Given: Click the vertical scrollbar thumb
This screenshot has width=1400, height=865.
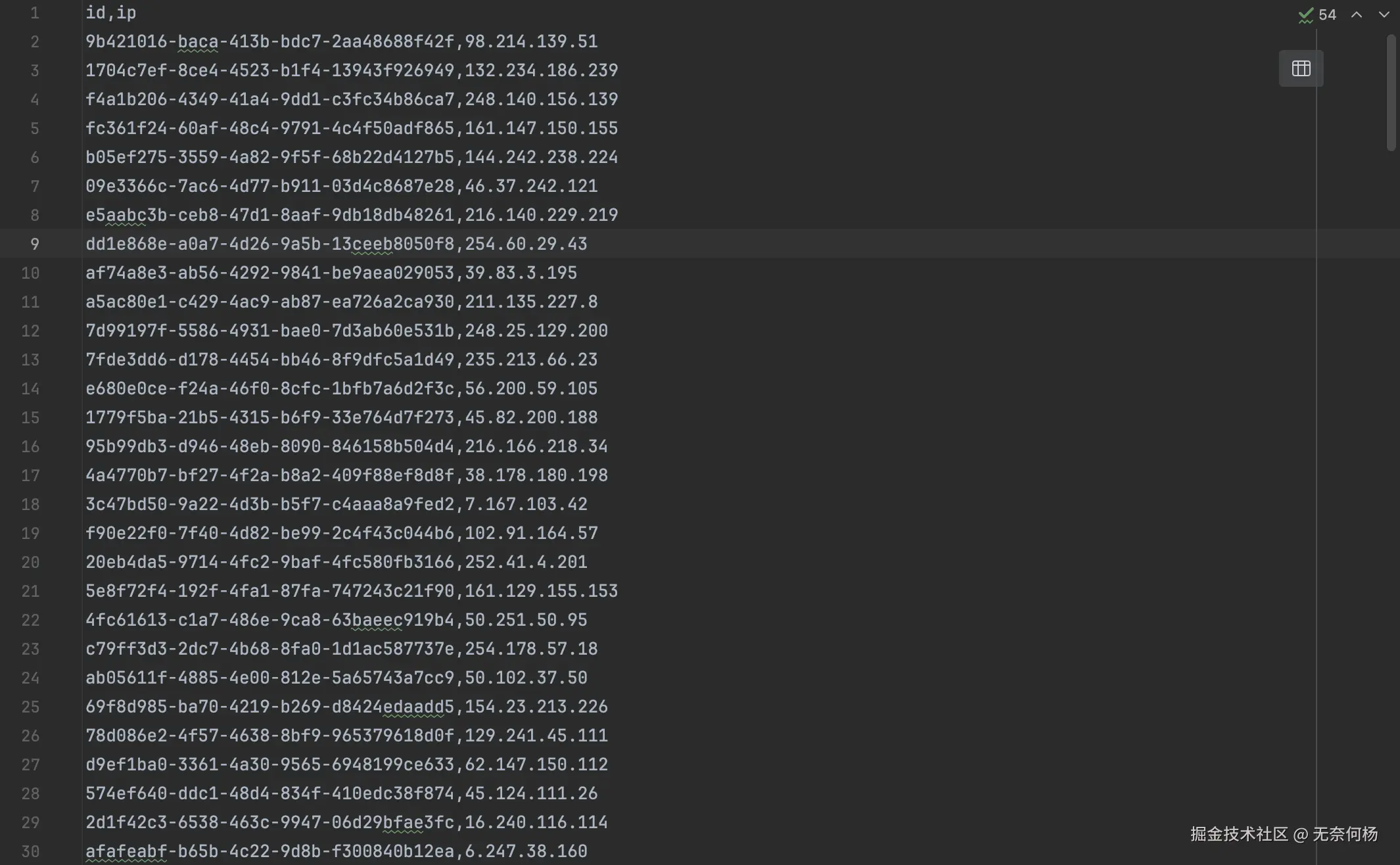Looking at the screenshot, I should click(1391, 92).
